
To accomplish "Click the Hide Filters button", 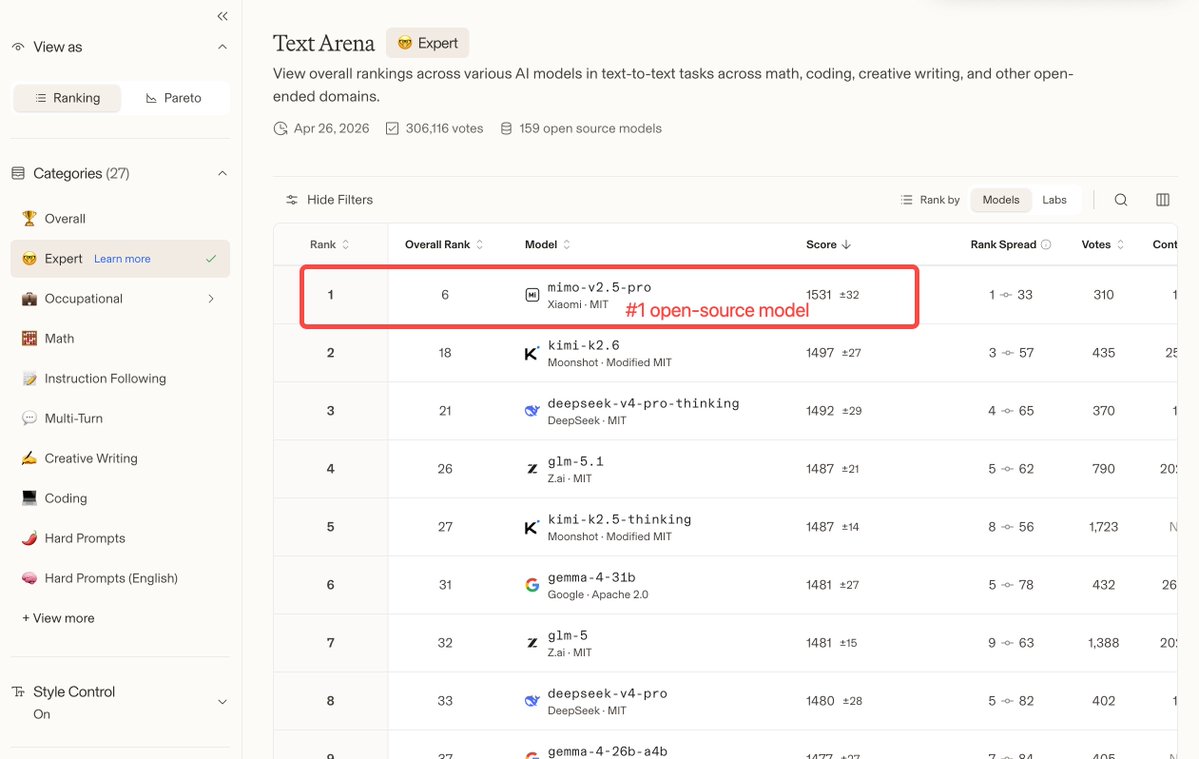I will (330, 199).
